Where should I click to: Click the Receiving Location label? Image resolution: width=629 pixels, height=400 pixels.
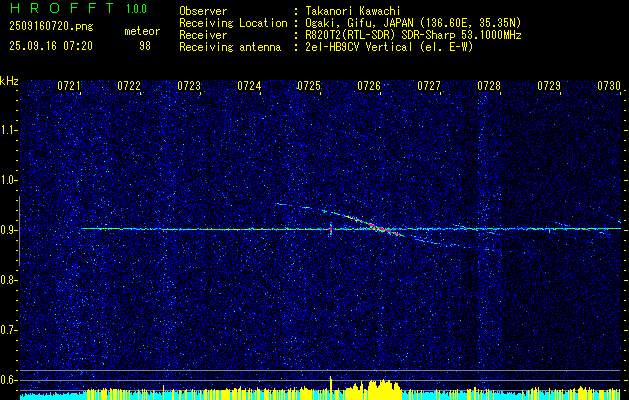point(233,23)
